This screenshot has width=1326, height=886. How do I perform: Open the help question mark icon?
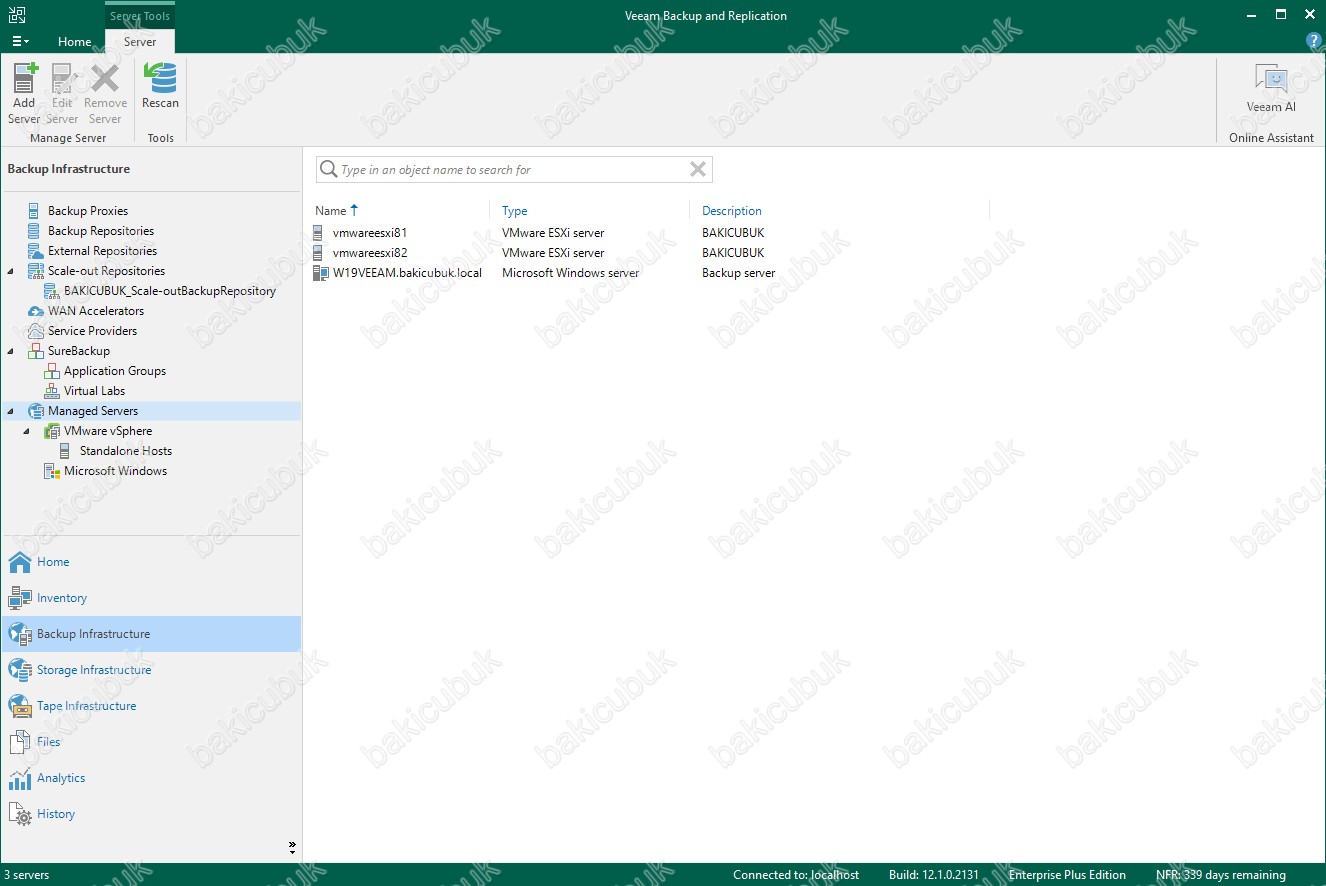[1315, 41]
